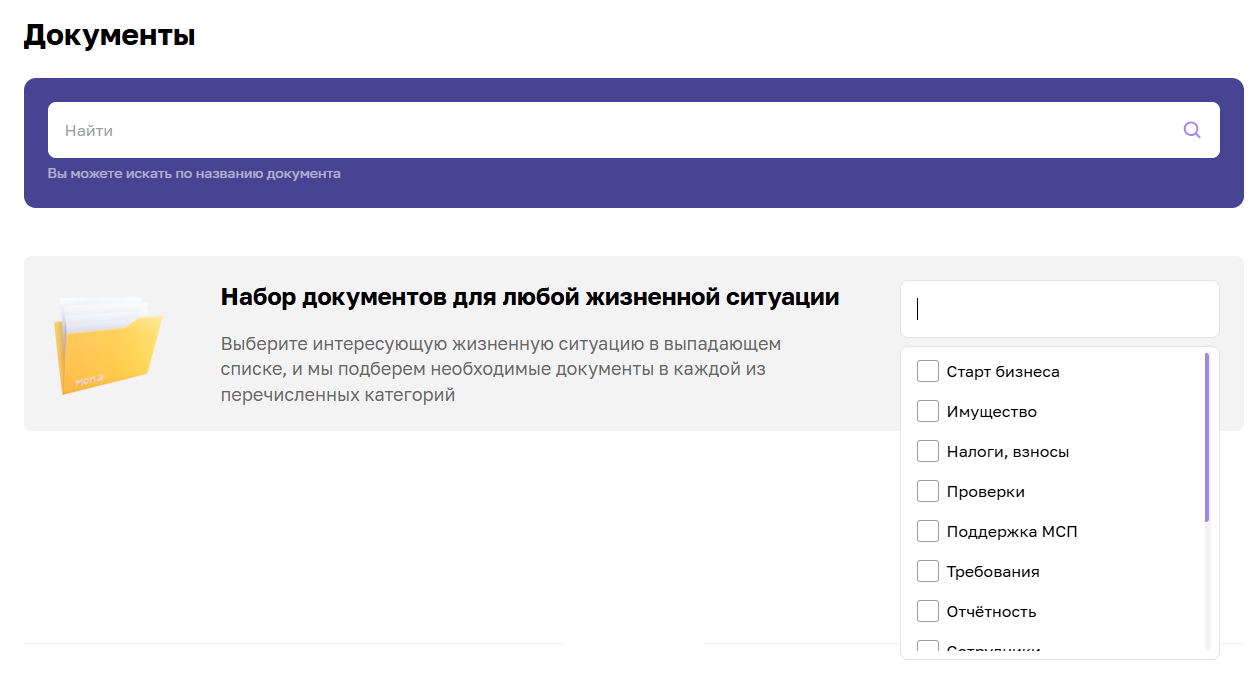Tick the Старт бизнеса checkbox
The image size is (1259, 678).
tap(928, 371)
